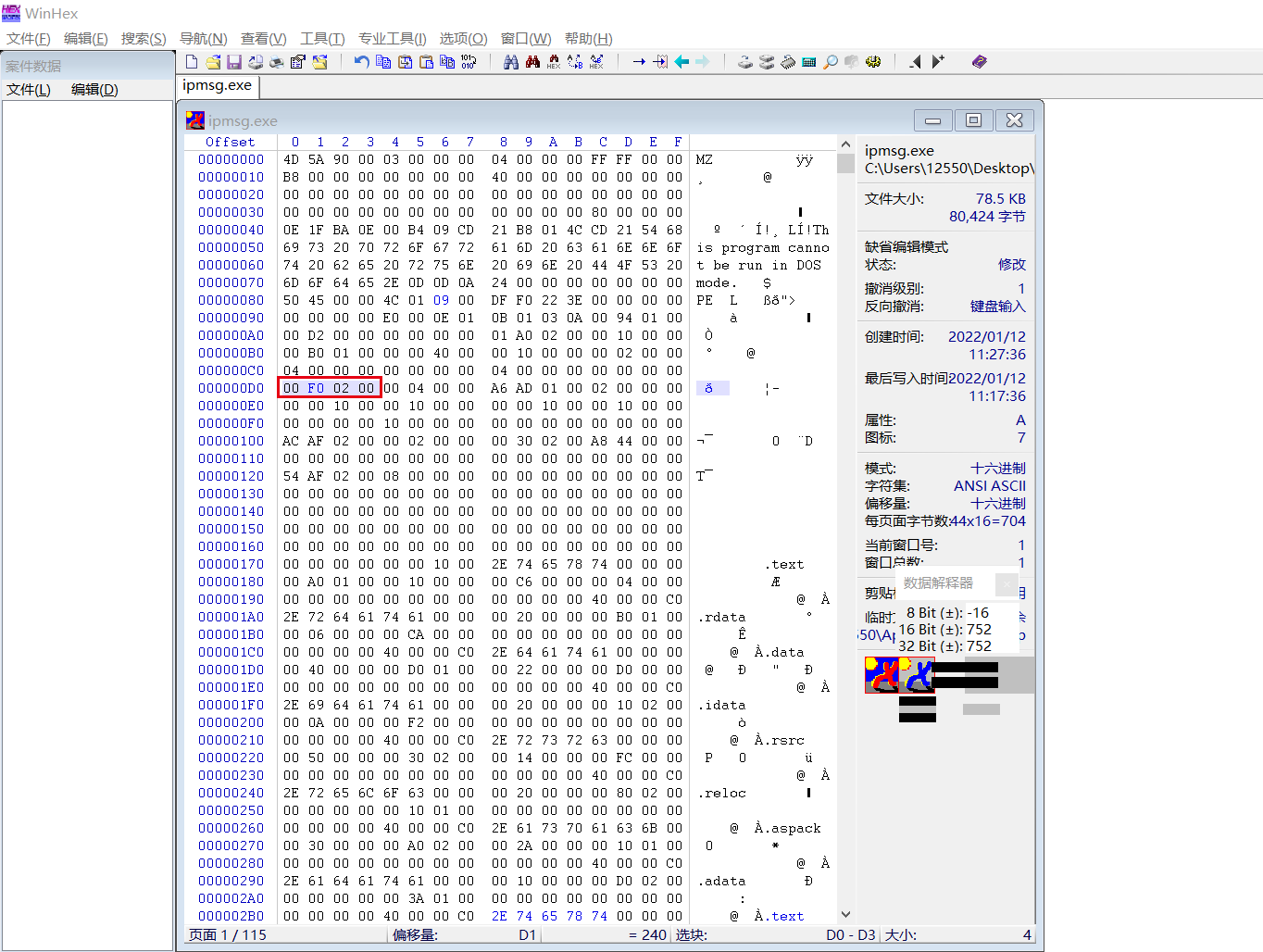Click the .aspack text in ASCII column
The height and width of the screenshot is (952, 1263).
click(787, 829)
